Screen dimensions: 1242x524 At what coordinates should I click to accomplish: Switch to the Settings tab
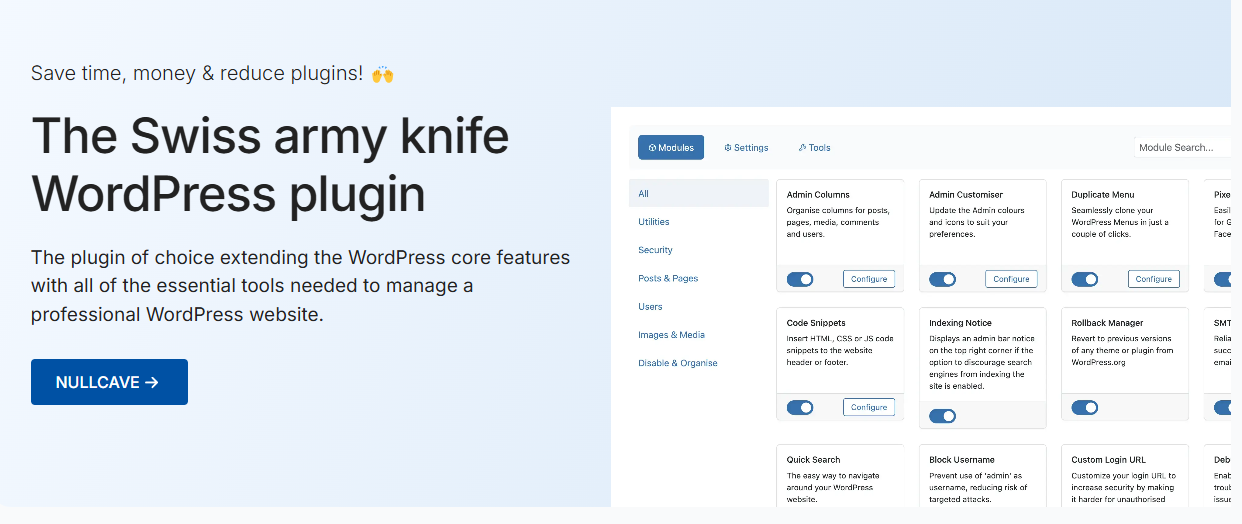coord(747,147)
